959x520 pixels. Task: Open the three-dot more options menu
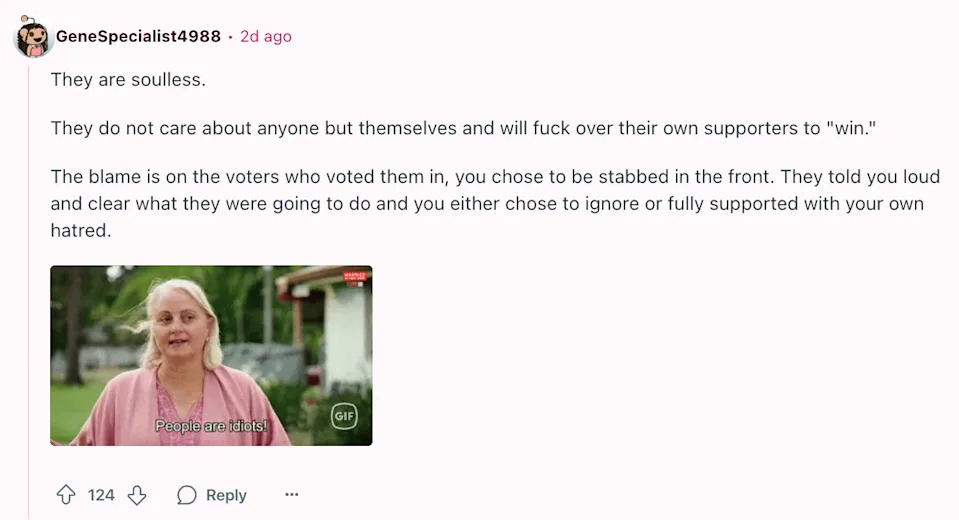292,494
